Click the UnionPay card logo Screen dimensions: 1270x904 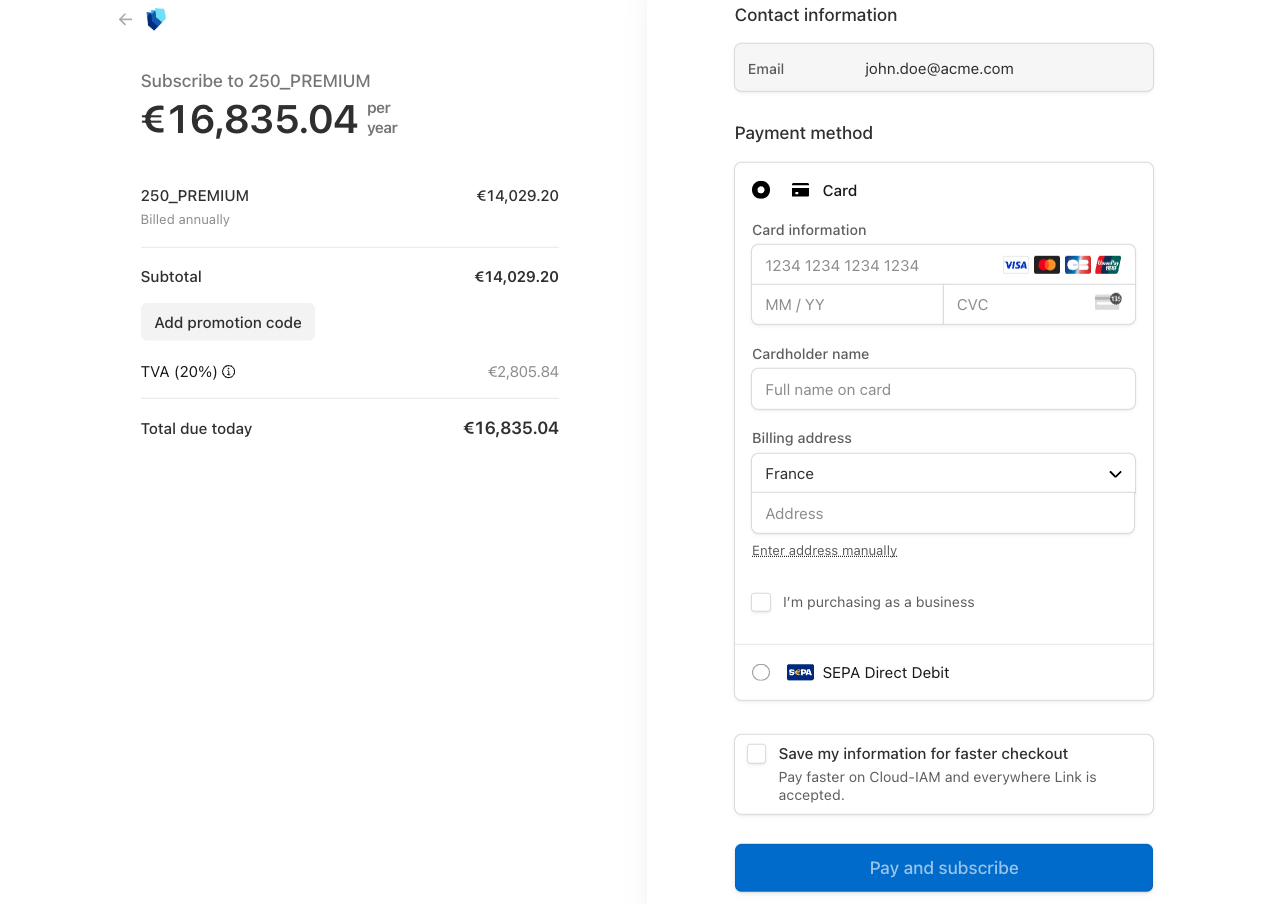coord(1108,265)
